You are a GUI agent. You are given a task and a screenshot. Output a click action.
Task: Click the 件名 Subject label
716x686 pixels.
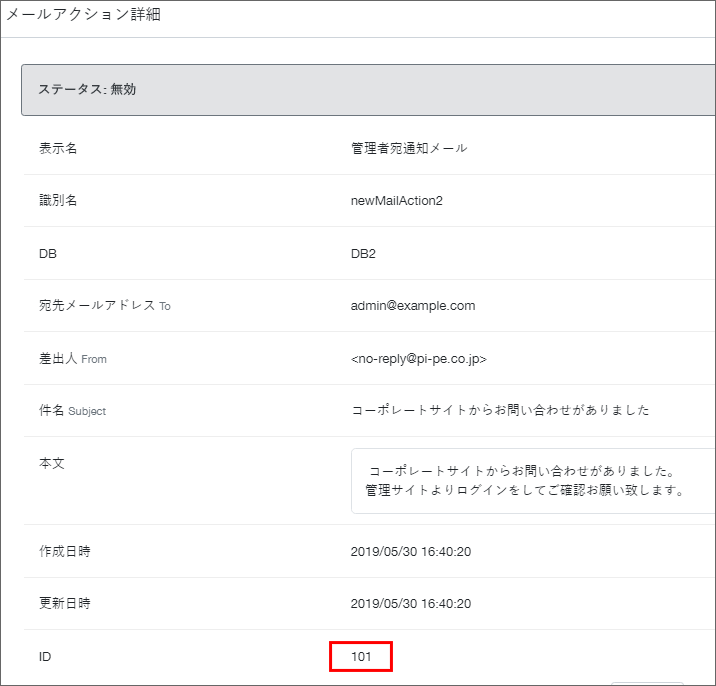coord(72,411)
